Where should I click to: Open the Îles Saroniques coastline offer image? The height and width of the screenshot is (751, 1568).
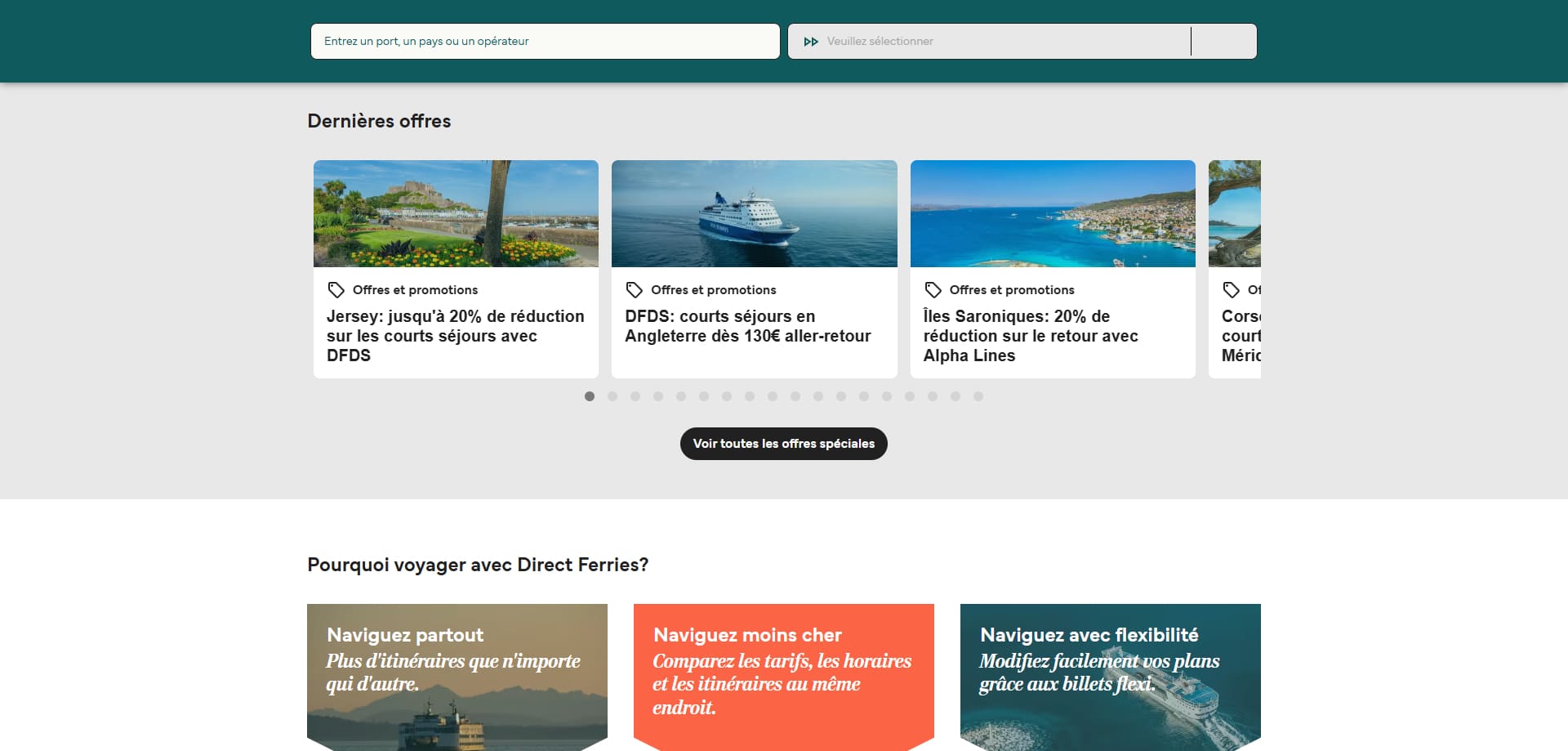[x=1053, y=213]
